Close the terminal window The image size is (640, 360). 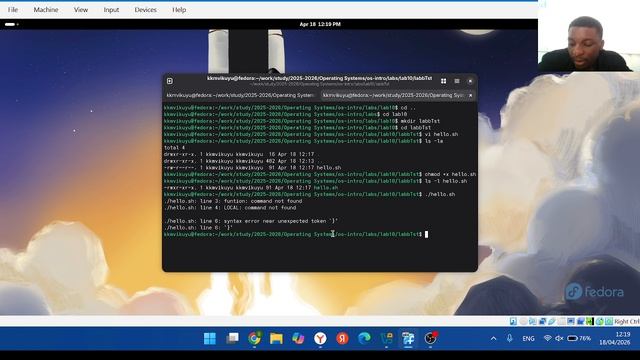470,81
